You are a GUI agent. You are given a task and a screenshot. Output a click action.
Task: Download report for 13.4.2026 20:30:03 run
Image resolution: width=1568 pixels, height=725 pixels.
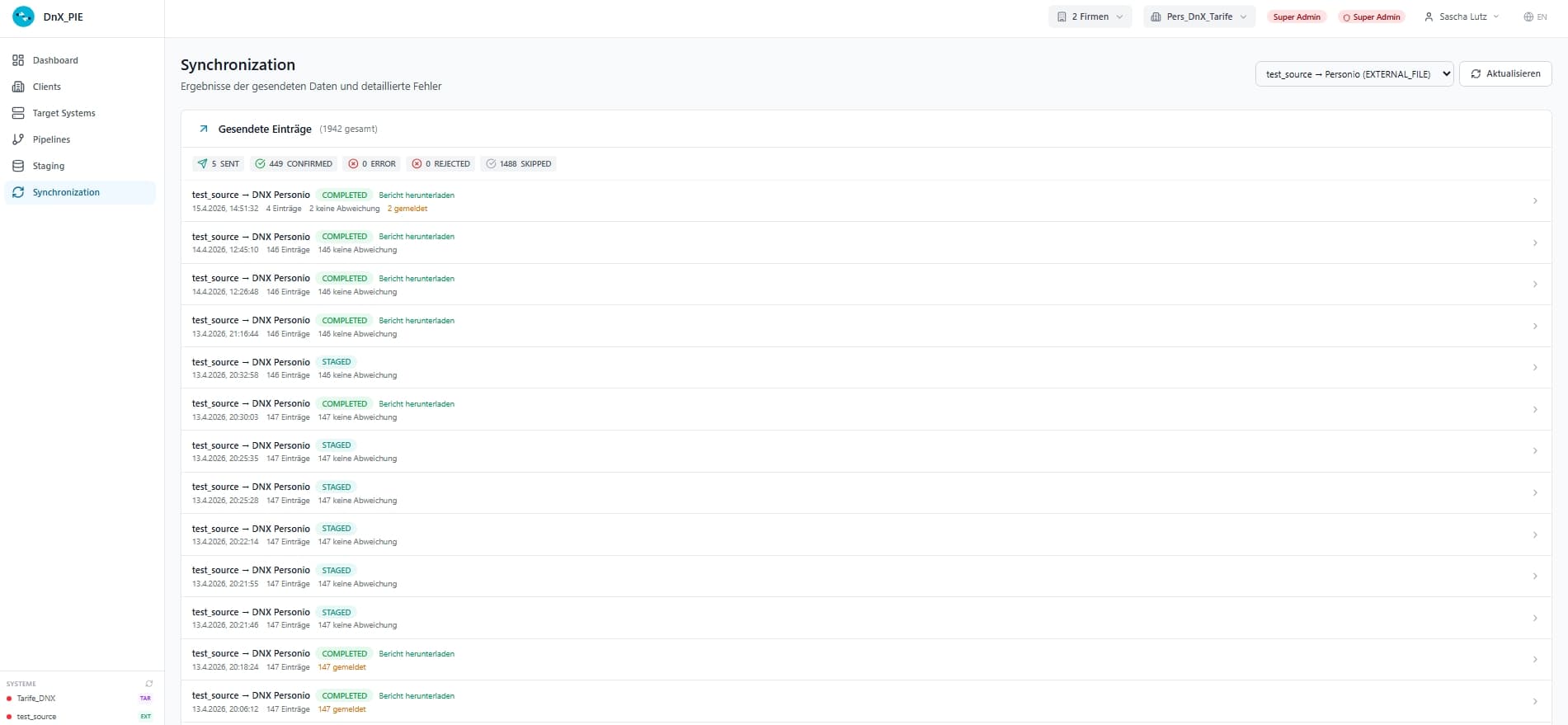coord(417,404)
